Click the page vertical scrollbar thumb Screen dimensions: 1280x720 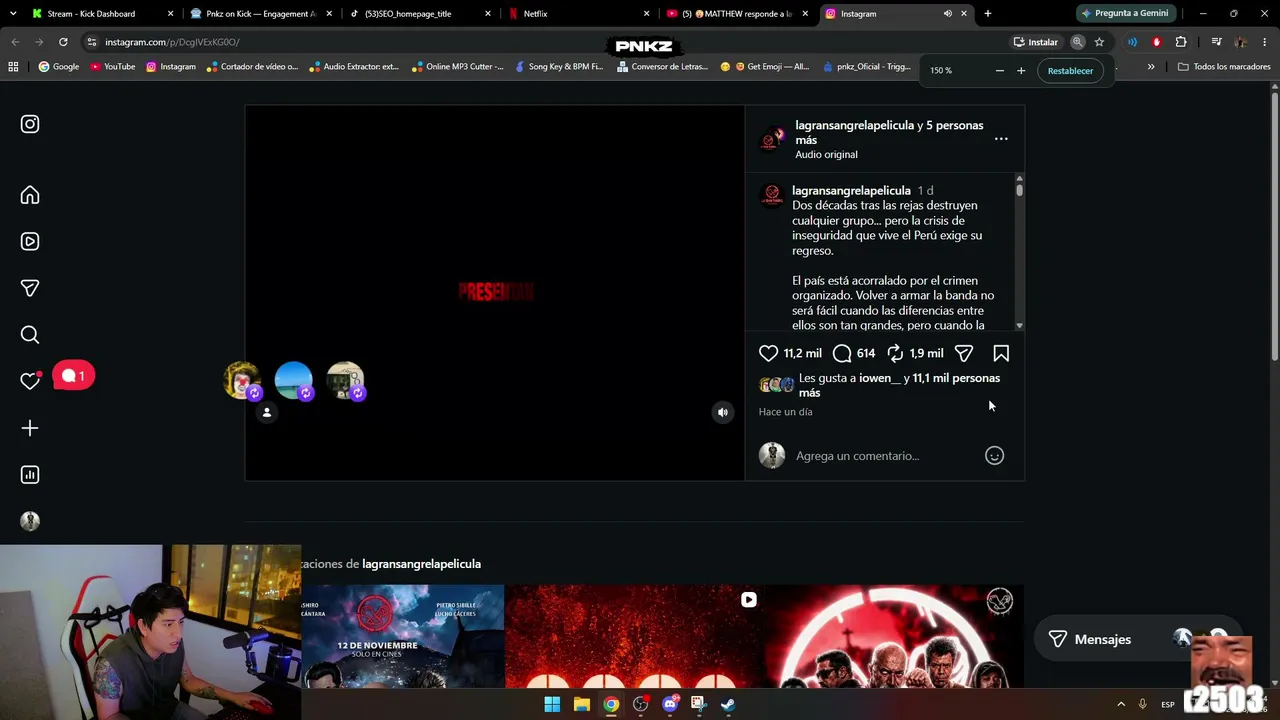pos(1275,225)
